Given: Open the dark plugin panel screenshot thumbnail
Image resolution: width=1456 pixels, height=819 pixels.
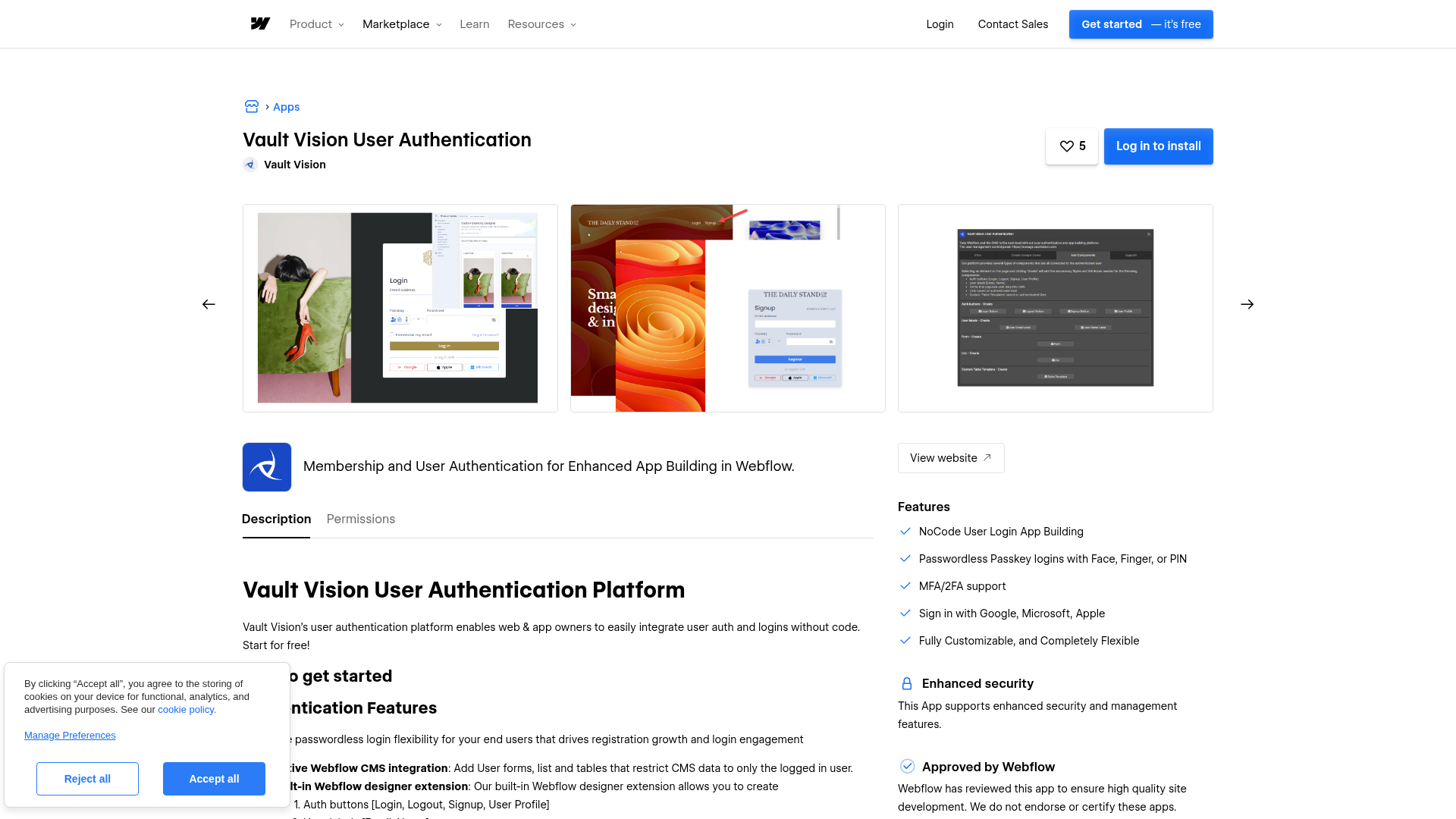Looking at the screenshot, I should pyautogui.click(x=1055, y=308).
